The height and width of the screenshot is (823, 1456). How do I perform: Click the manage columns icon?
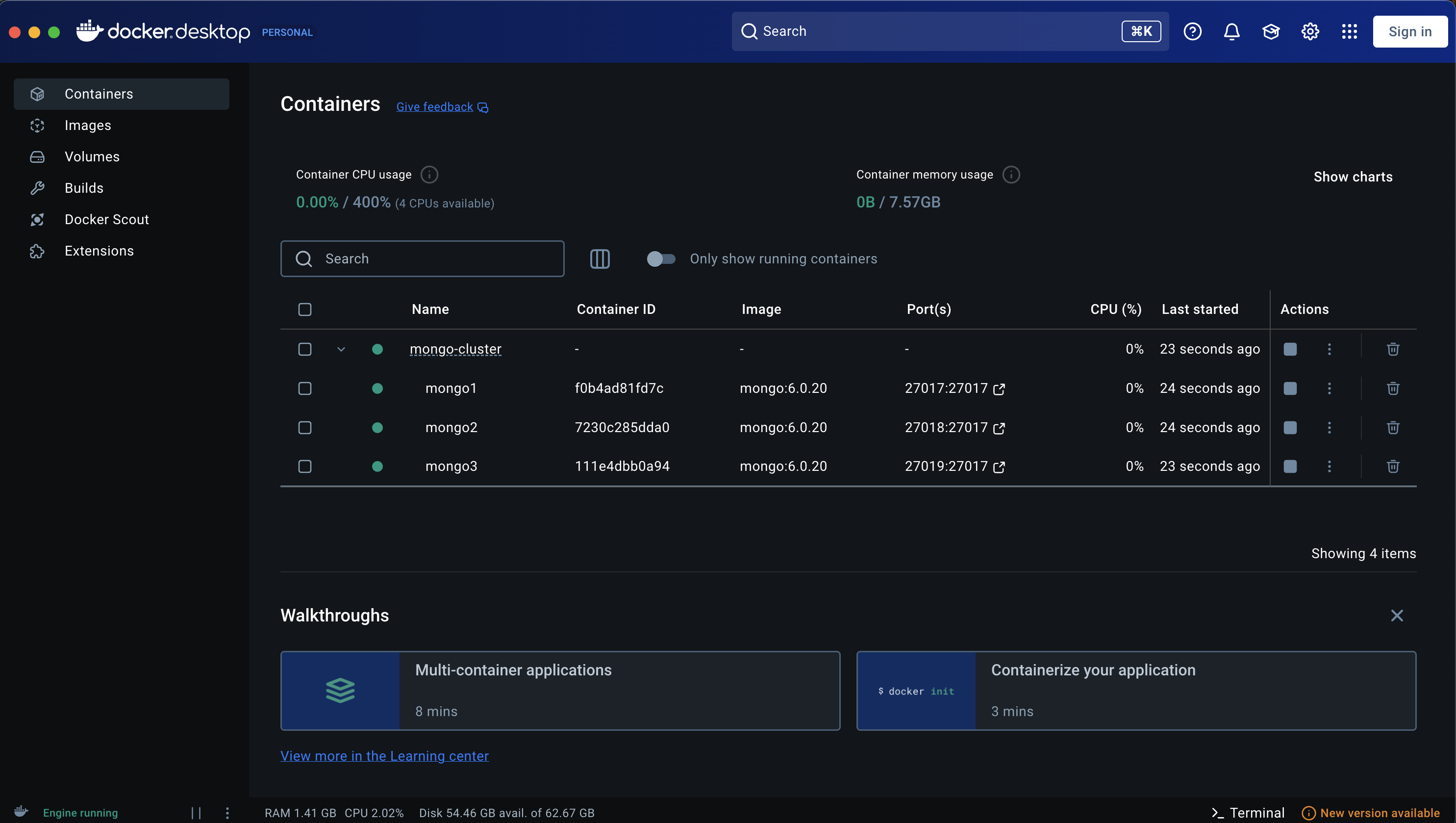[600, 259]
